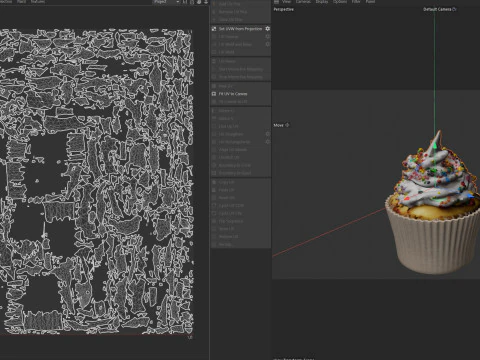
Task: Click the Perspective view label
Action: tap(284, 9)
